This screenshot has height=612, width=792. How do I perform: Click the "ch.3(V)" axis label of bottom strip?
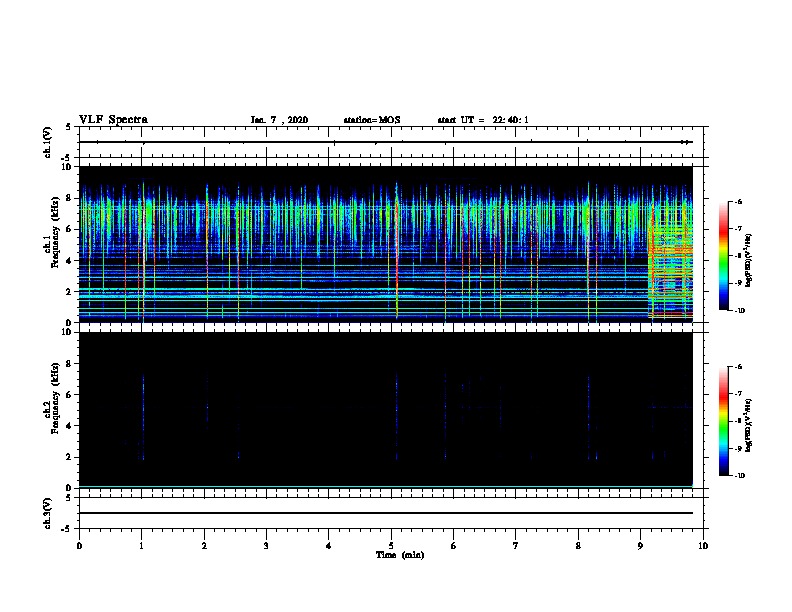click(x=48, y=513)
